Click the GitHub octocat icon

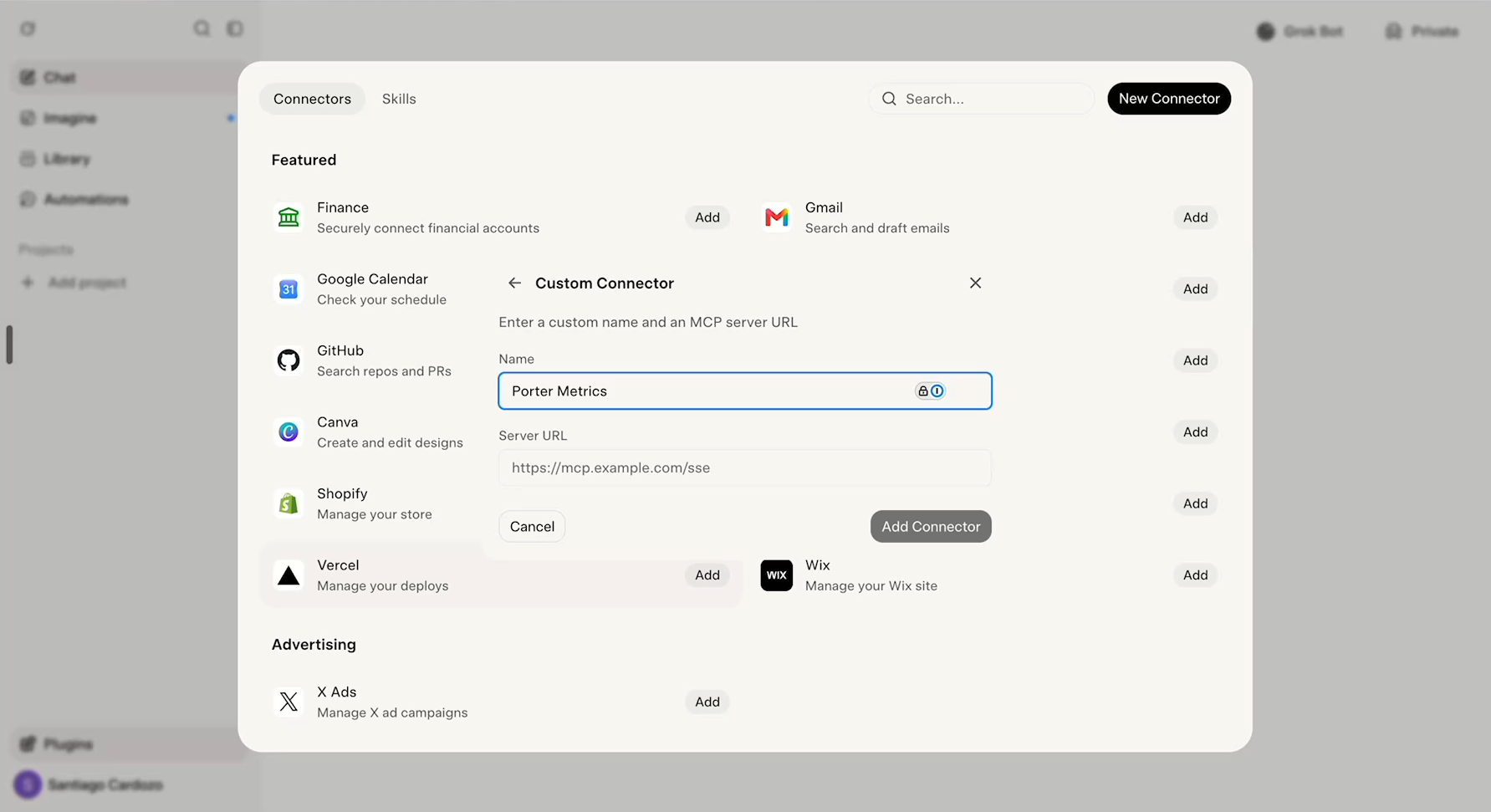point(288,360)
